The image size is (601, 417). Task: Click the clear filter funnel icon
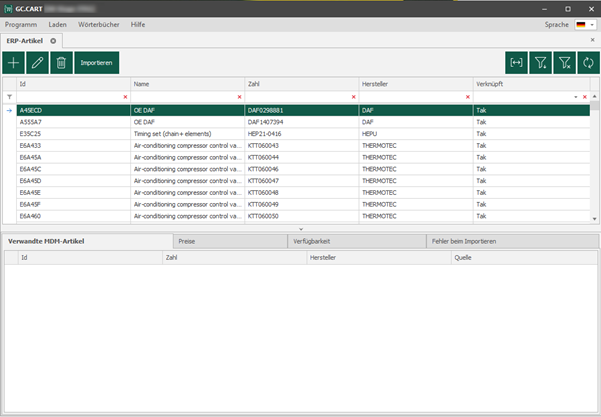pos(565,62)
